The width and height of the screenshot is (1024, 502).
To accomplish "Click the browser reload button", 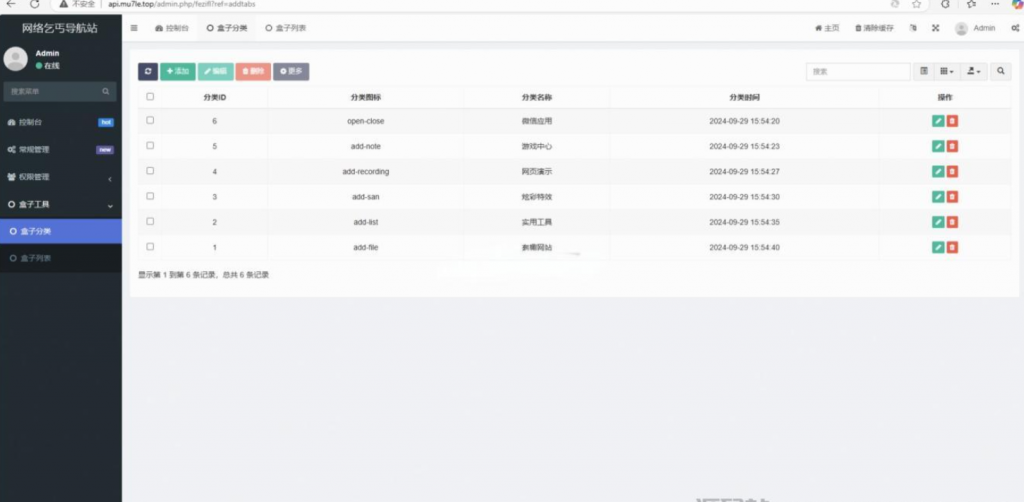I will (35, 4).
